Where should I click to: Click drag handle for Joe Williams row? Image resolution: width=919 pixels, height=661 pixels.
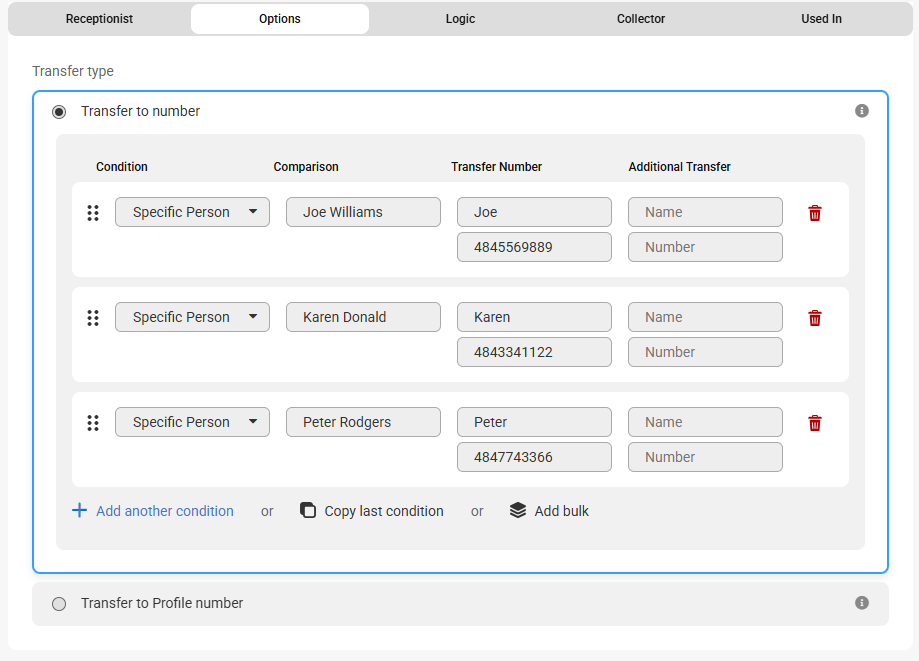93,213
